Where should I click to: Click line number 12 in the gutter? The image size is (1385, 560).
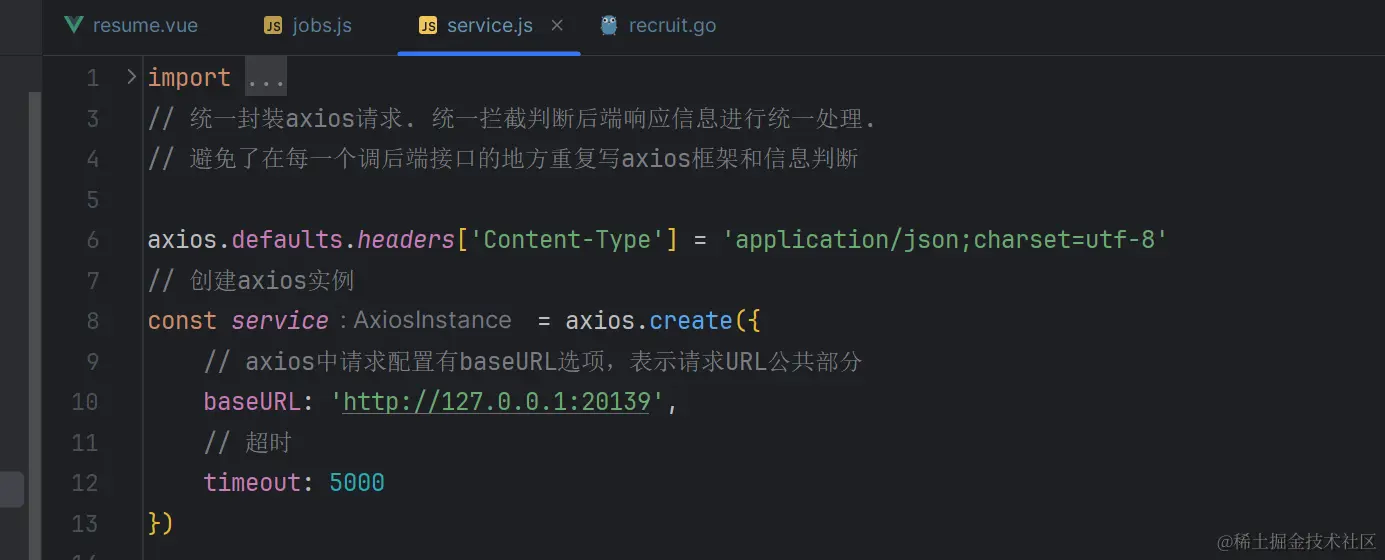coord(85,483)
